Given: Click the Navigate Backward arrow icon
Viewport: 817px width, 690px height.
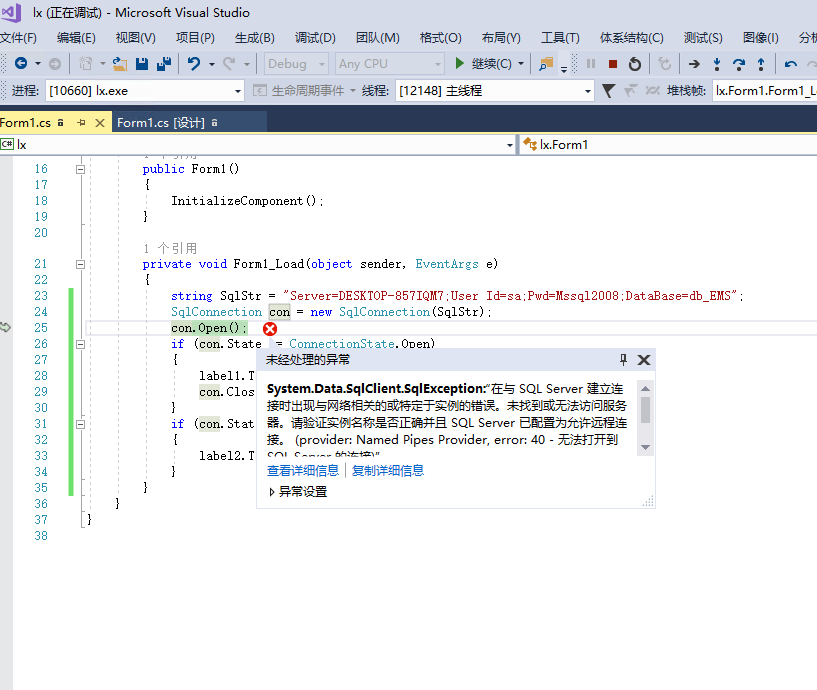Looking at the screenshot, I should click(21, 64).
